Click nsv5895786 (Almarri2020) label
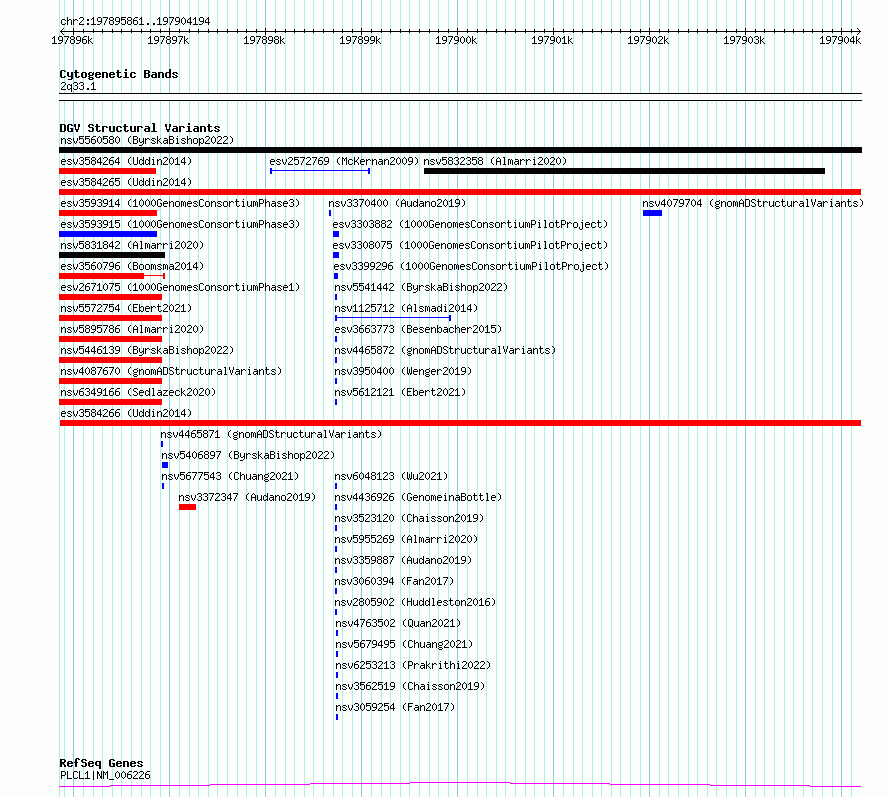890x797 pixels. click(x=132, y=329)
